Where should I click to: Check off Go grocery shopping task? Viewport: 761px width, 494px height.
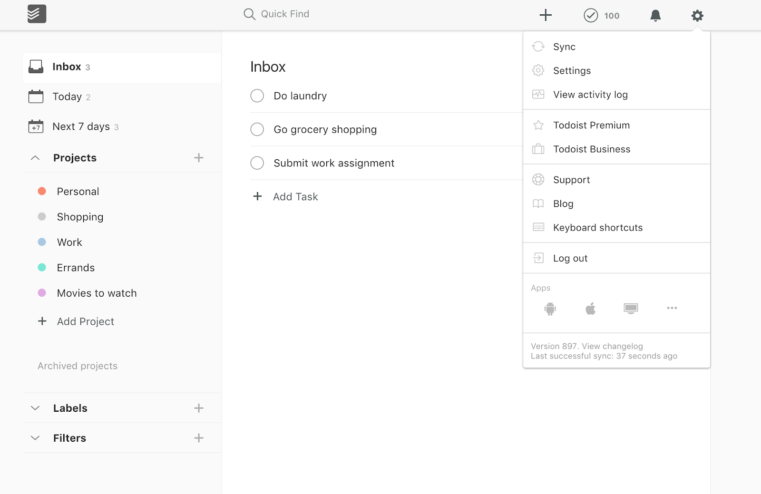tap(257, 130)
